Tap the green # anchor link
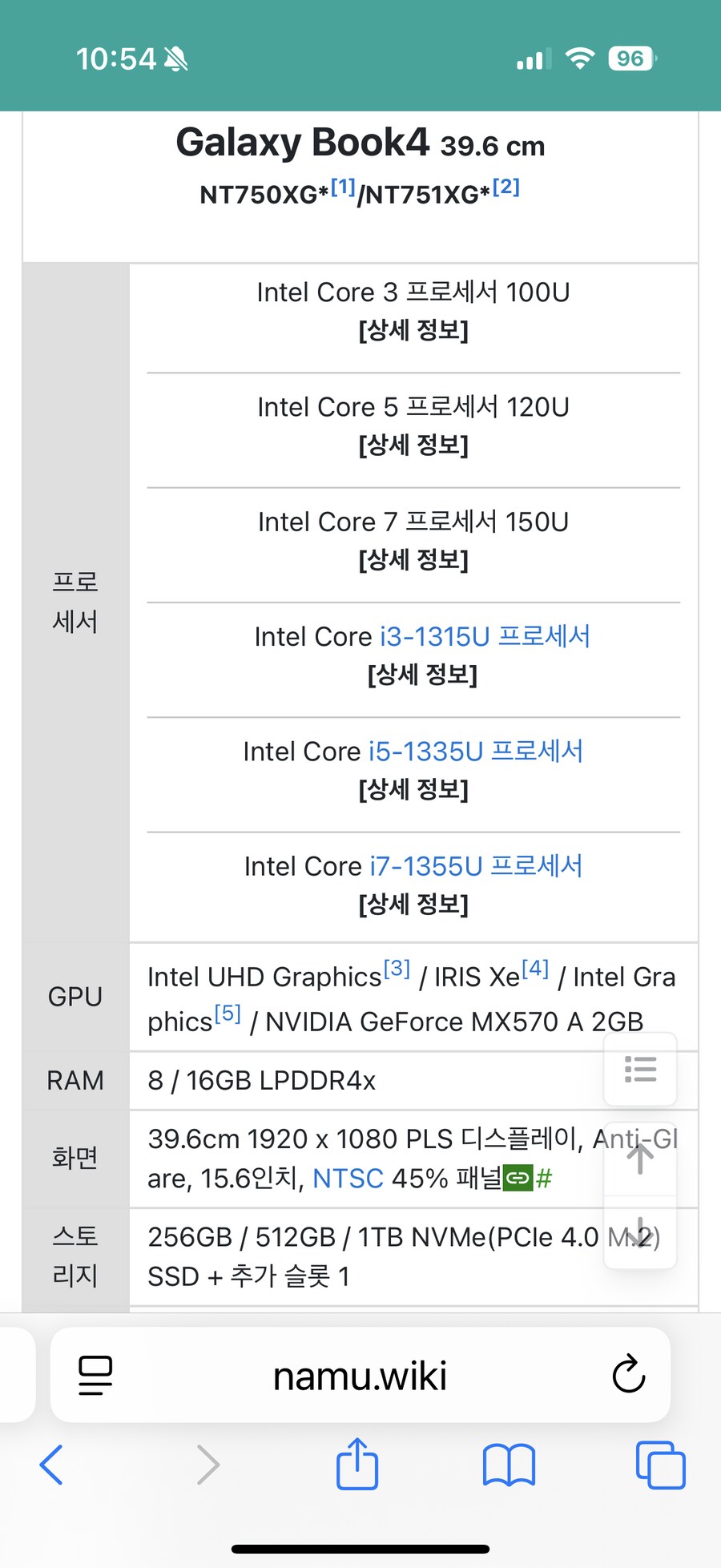721x1568 pixels. [544, 1178]
